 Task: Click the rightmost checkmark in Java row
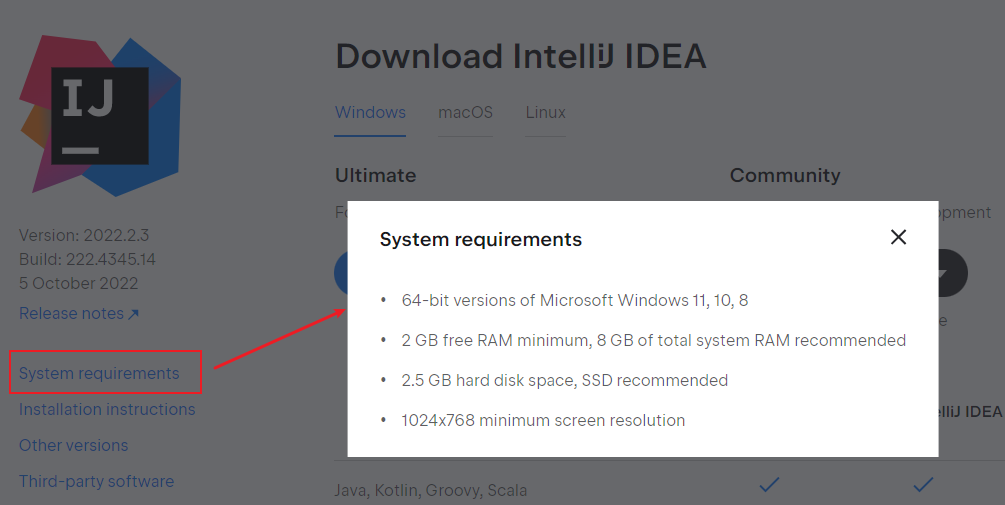pos(923,485)
